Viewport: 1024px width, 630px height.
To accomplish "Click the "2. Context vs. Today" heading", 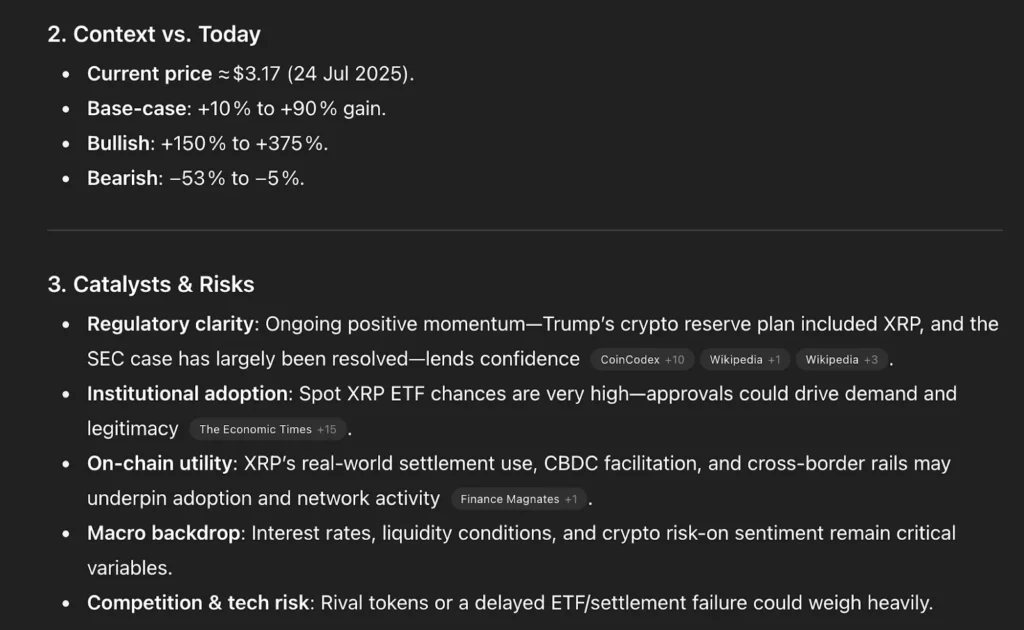I will click(x=154, y=34).
